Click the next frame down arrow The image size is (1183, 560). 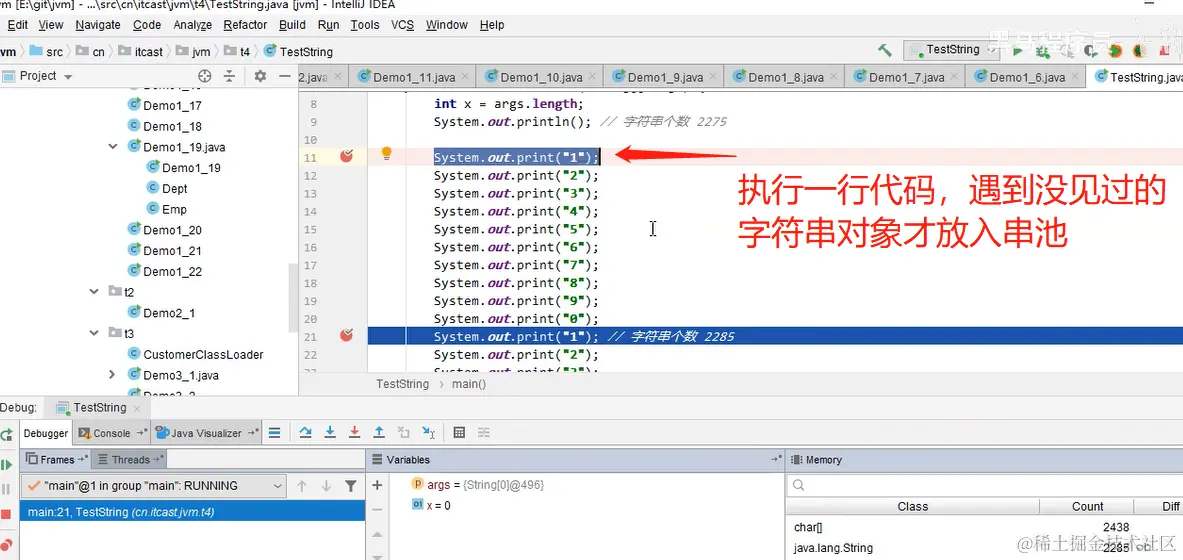click(x=326, y=486)
